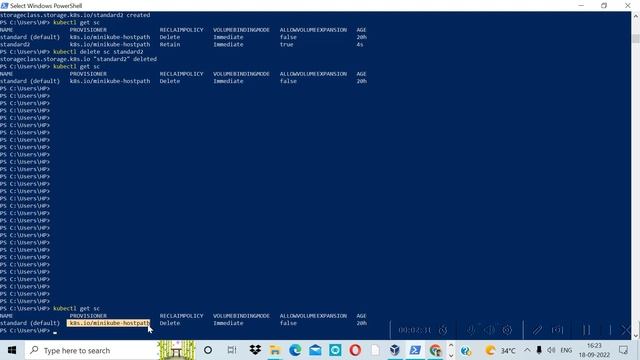Open the Get Help tray icon
Screen dimensions: 640x360
(x=466, y=350)
